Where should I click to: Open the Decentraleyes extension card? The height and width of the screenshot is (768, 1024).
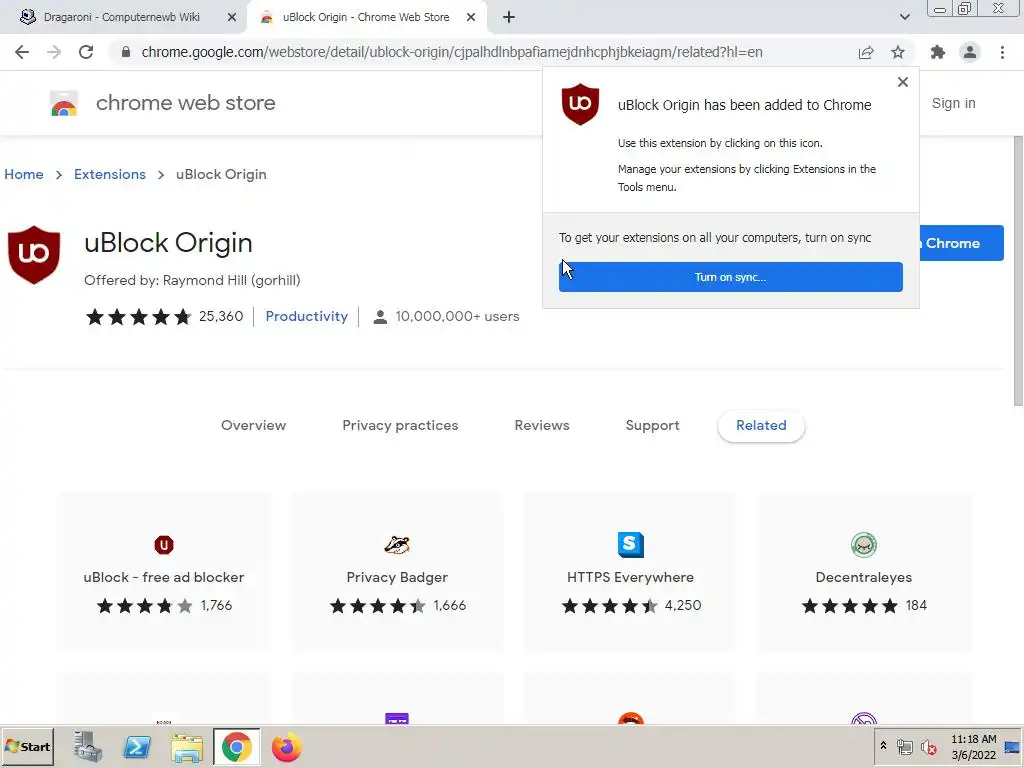coord(863,572)
